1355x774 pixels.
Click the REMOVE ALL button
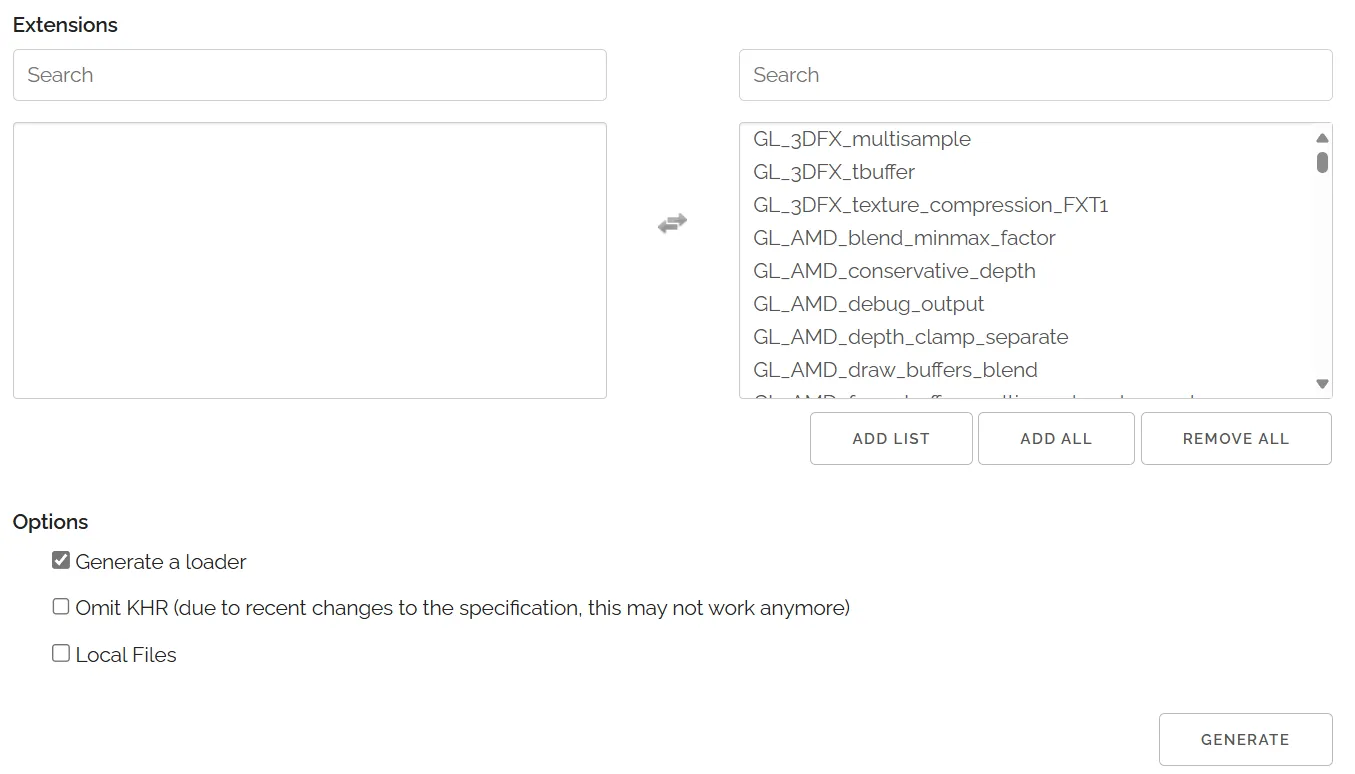(x=1235, y=439)
